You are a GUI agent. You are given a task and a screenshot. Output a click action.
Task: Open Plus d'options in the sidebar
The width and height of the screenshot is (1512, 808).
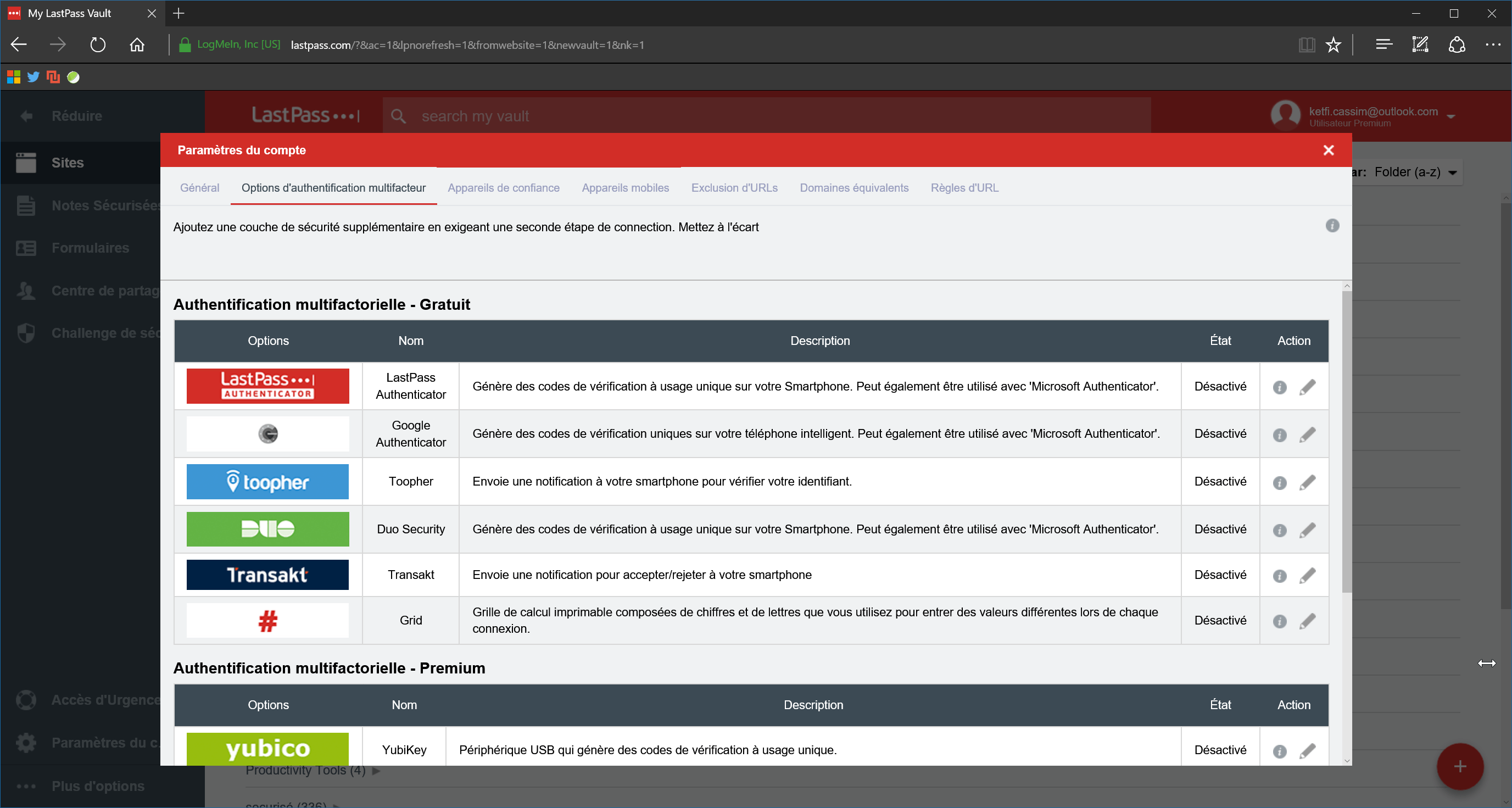80,785
